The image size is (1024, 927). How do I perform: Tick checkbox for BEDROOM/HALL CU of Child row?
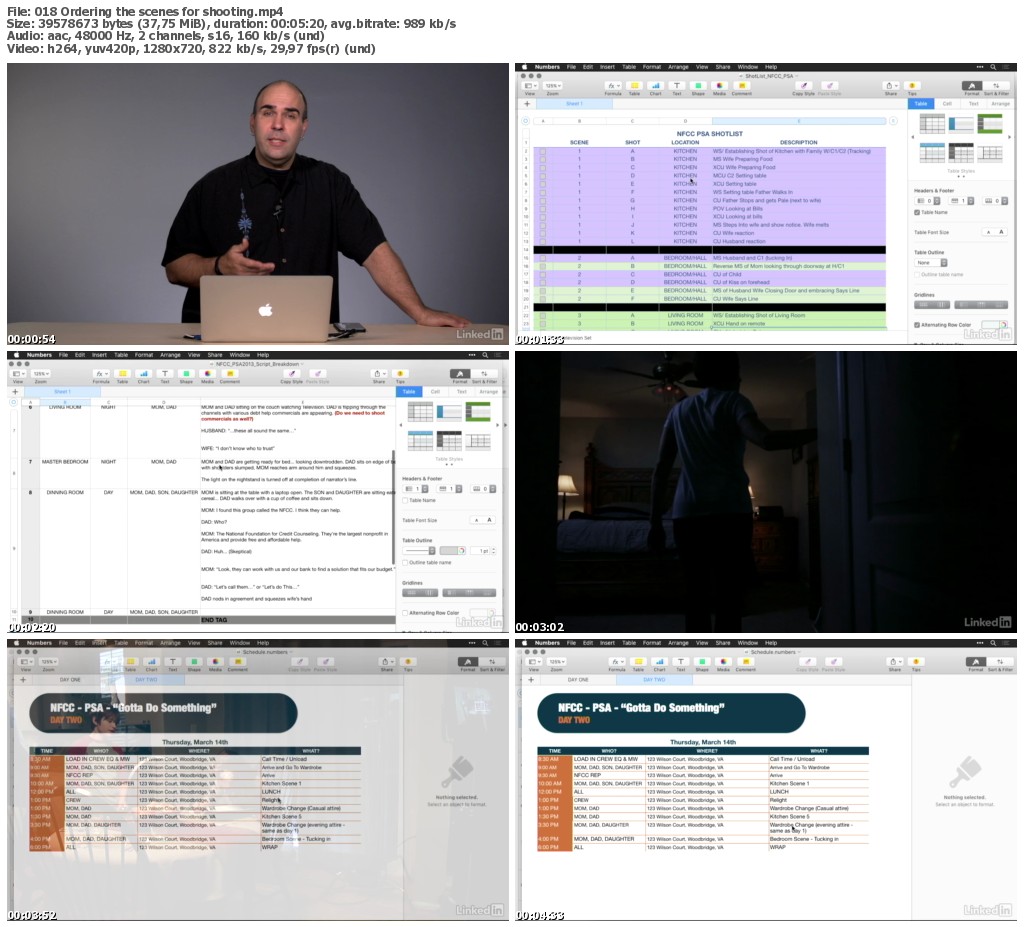click(x=542, y=274)
